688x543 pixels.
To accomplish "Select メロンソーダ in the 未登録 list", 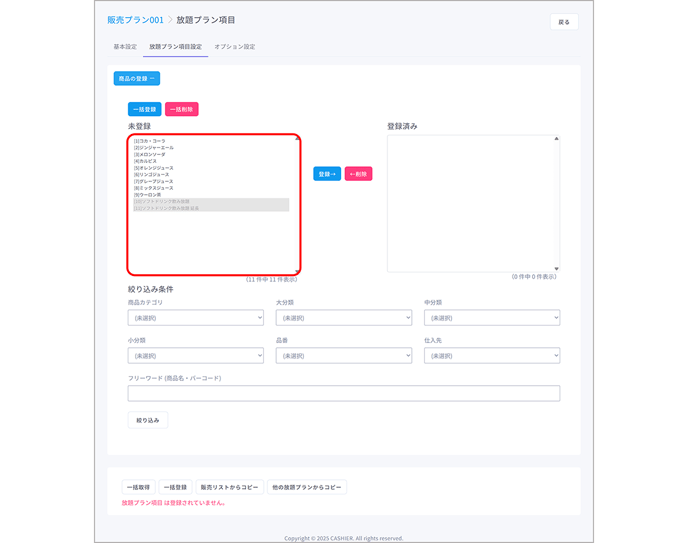I will click(211, 154).
